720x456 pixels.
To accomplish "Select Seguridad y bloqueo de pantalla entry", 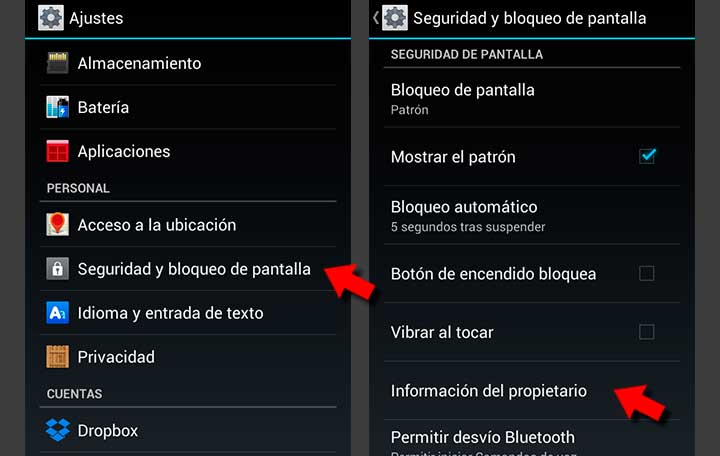I will (x=188, y=269).
